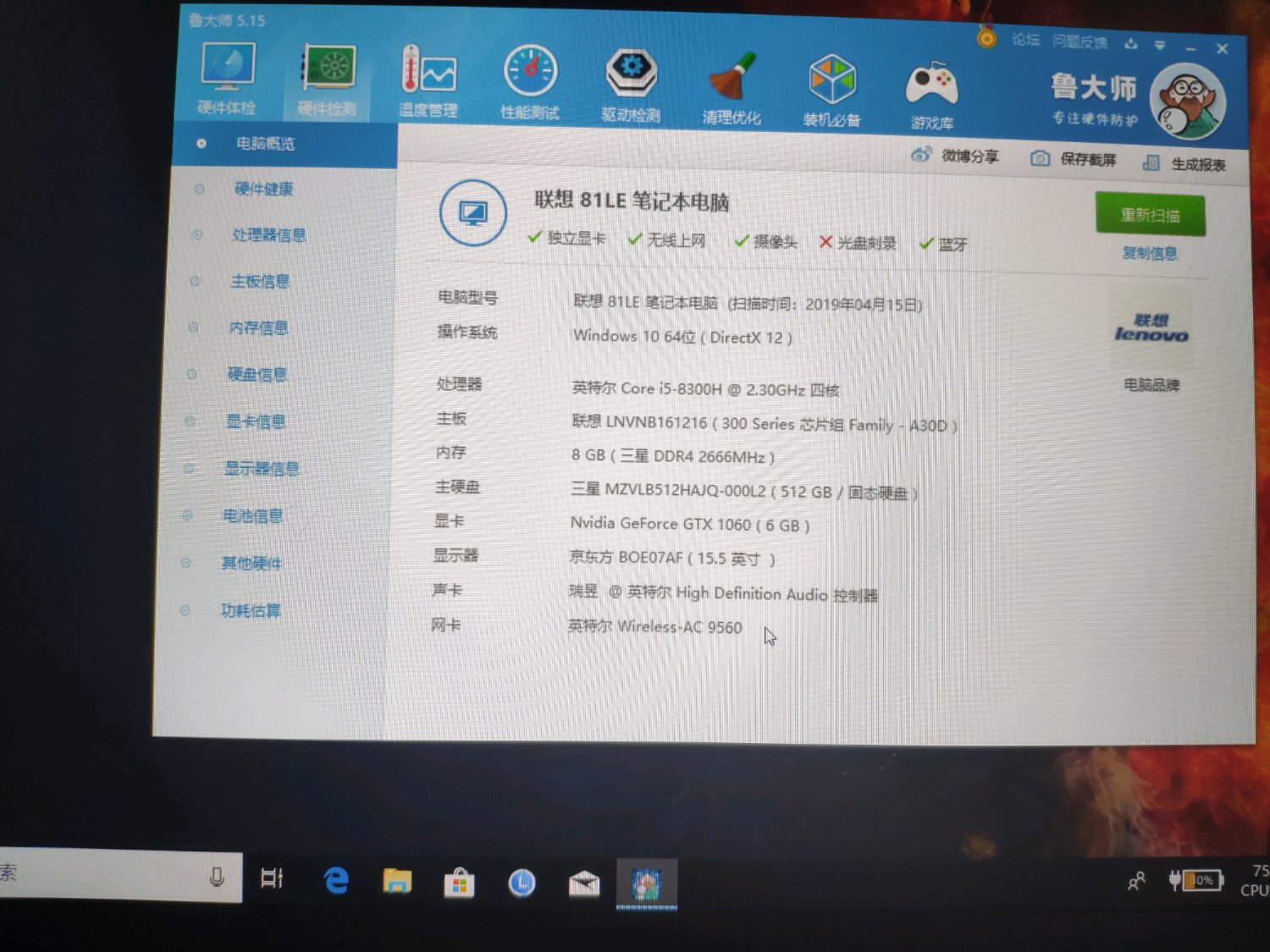
Task: Open File Explorer from the taskbar
Action: (397, 882)
